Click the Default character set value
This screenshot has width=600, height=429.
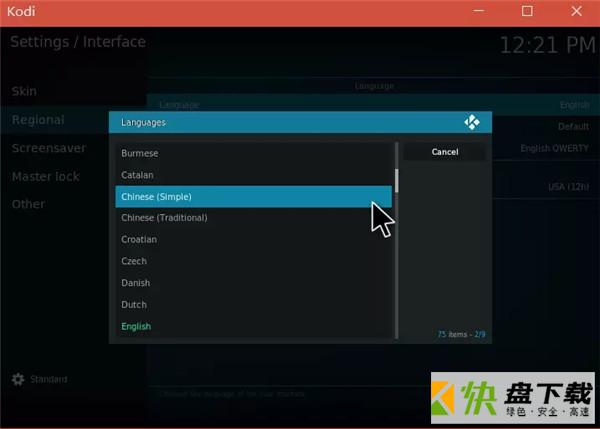pos(573,127)
